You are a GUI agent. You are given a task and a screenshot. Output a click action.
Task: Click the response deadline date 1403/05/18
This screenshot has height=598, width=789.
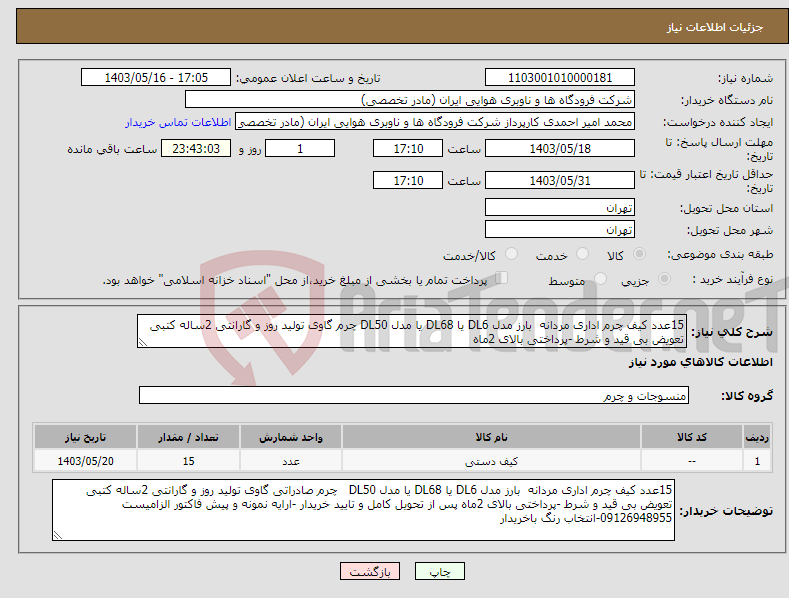click(560, 148)
